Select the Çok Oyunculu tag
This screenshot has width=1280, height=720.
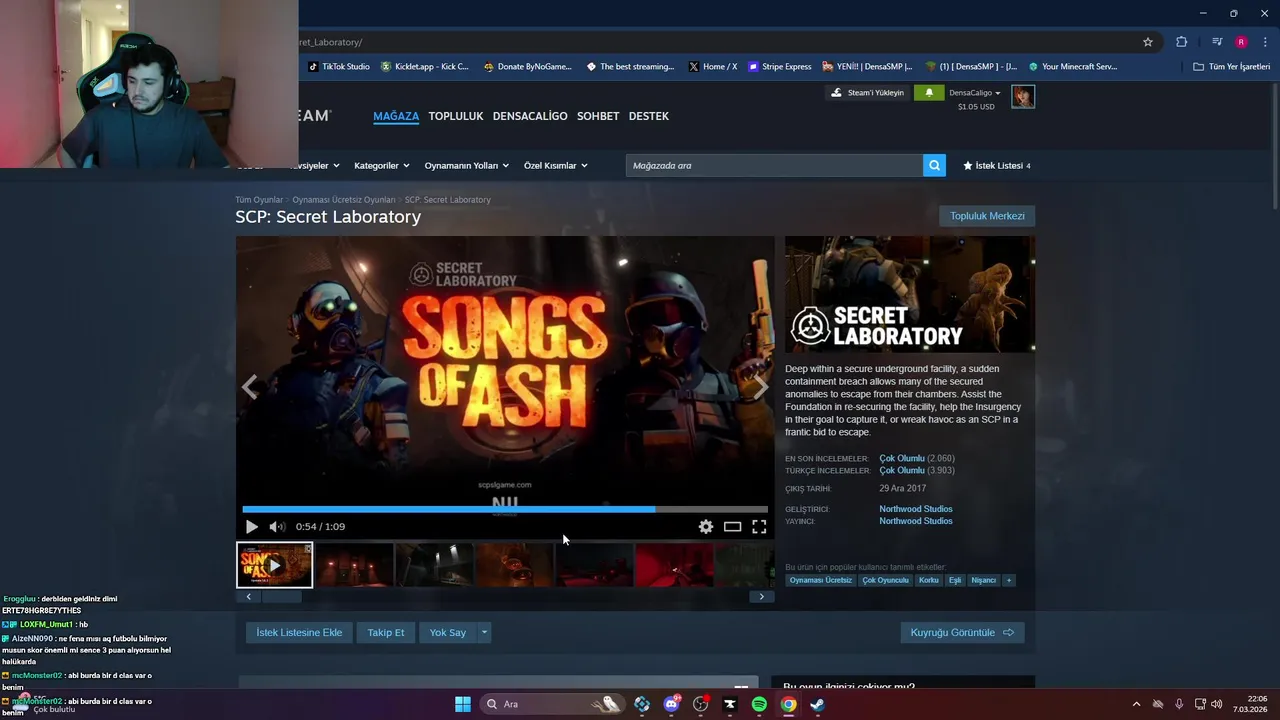pos(885,580)
